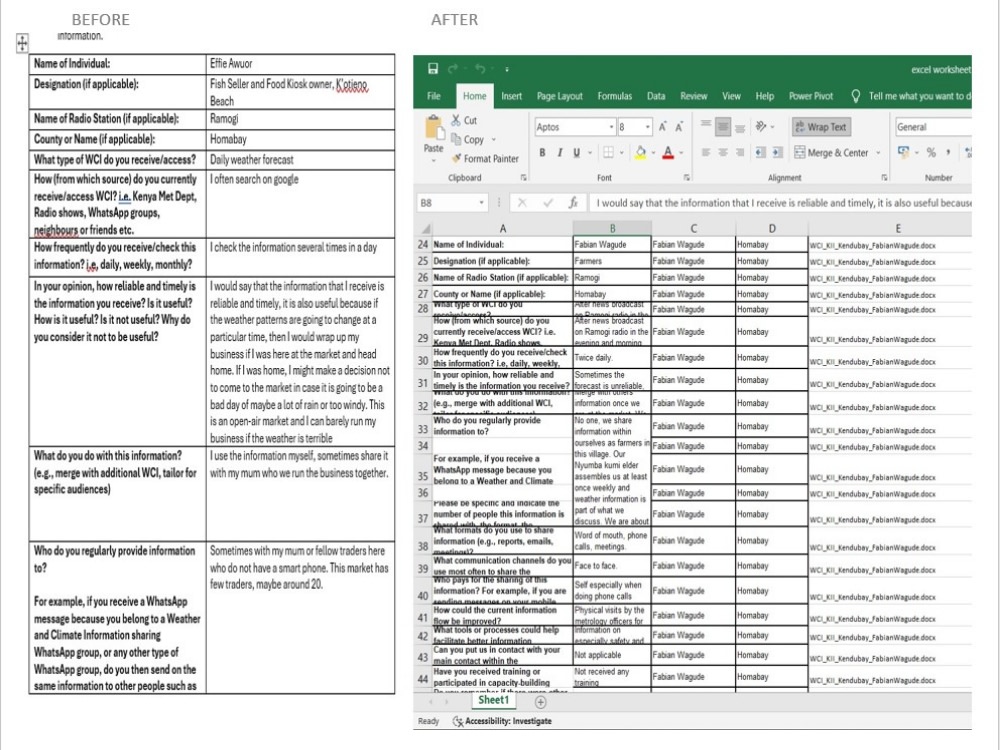Viewport: 1000px width, 750px height.
Task: Align text left in Alignment group
Action: coord(706,152)
